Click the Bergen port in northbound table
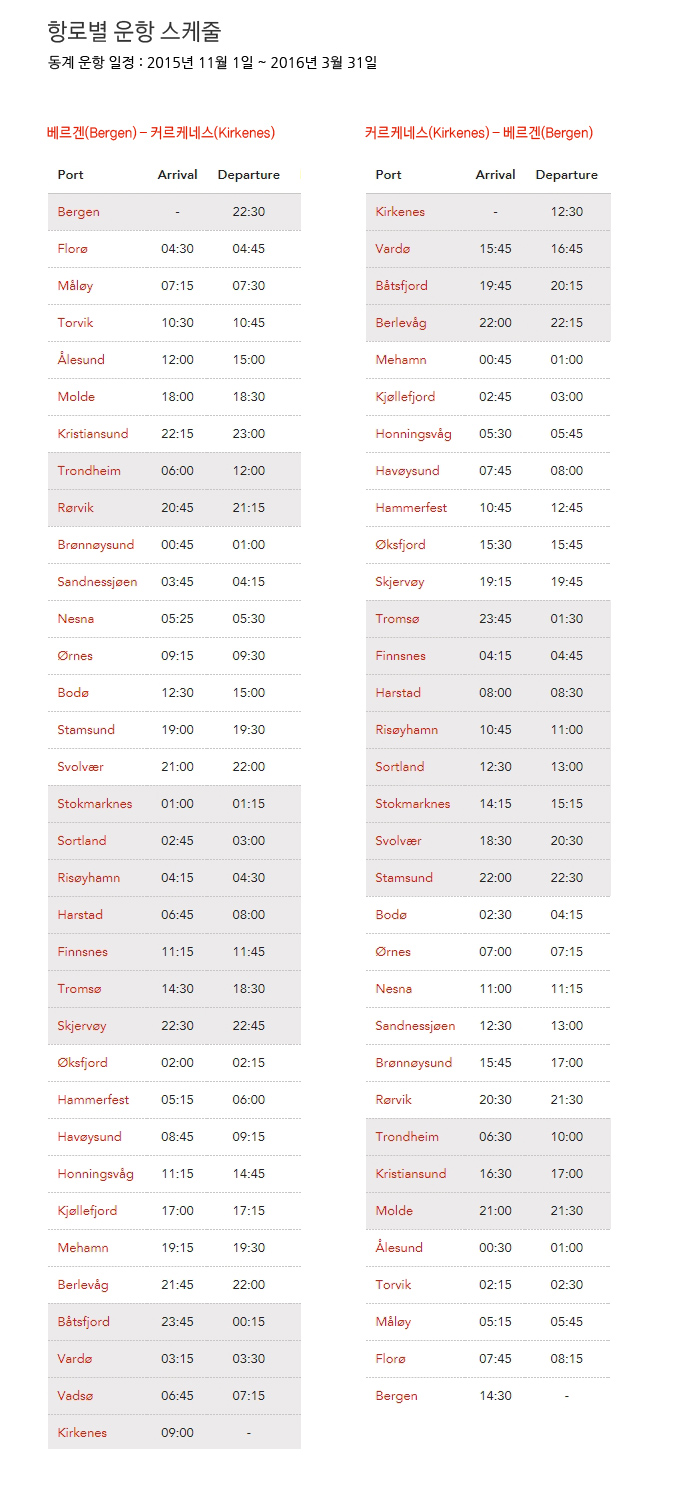The width and height of the screenshot is (690, 1498). (78, 212)
